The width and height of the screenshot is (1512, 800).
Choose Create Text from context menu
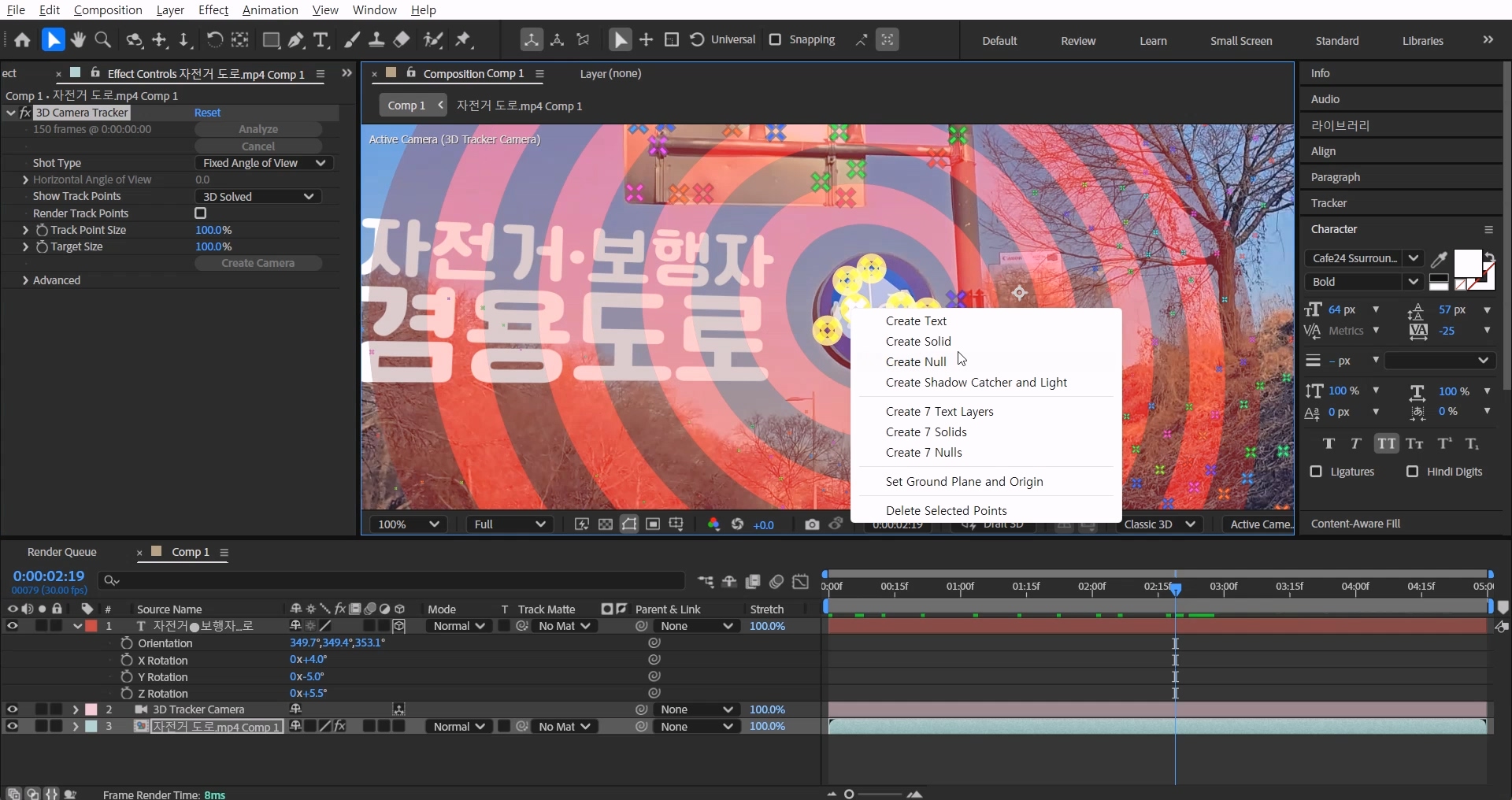point(916,321)
